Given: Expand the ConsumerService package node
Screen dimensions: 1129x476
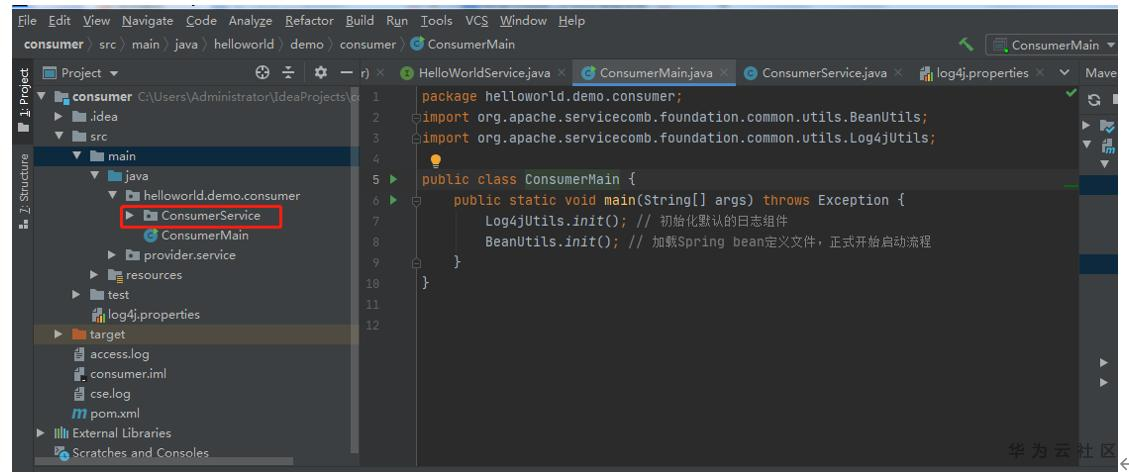Looking at the screenshot, I should click(130, 216).
